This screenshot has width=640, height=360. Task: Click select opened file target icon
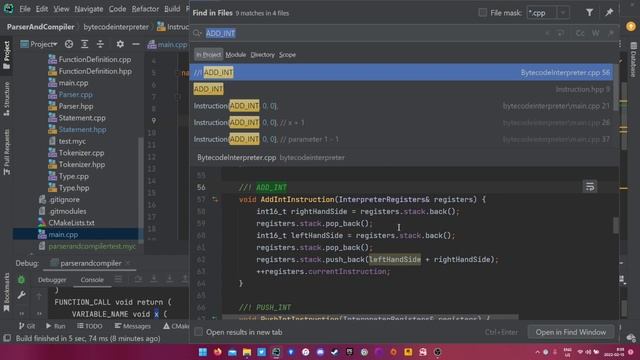point(69,44)
